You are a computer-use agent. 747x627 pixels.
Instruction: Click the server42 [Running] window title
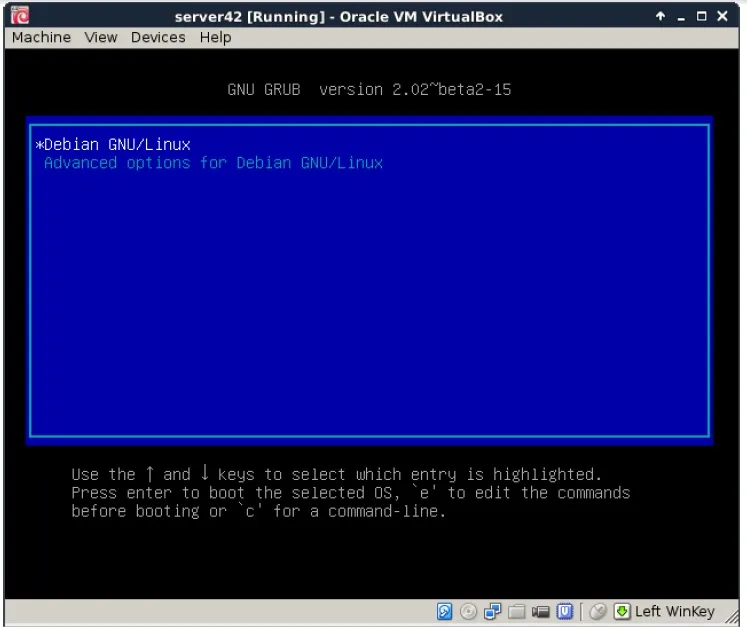pos(339,17)
